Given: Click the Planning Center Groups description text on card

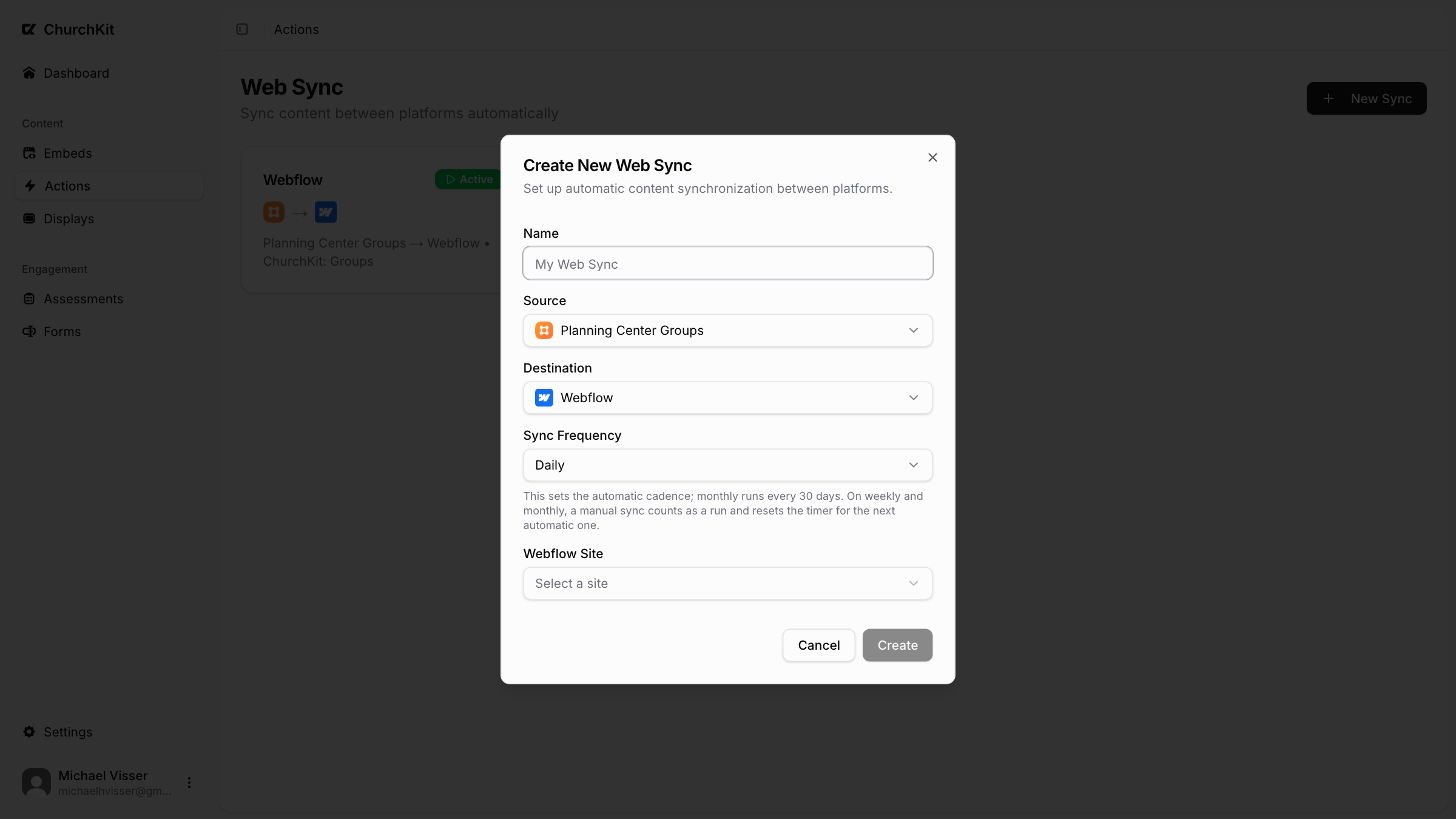Looking at the screenshot, I should coord(376,252).
